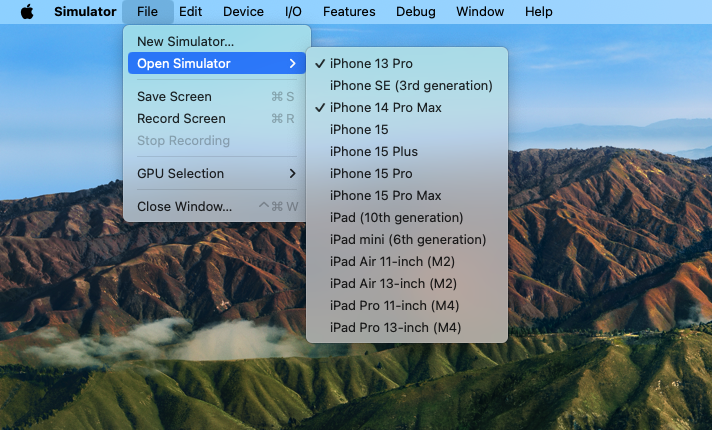Screen dimensions: 712x430
Task: Open the Device menu
Action: pos(243,12)
